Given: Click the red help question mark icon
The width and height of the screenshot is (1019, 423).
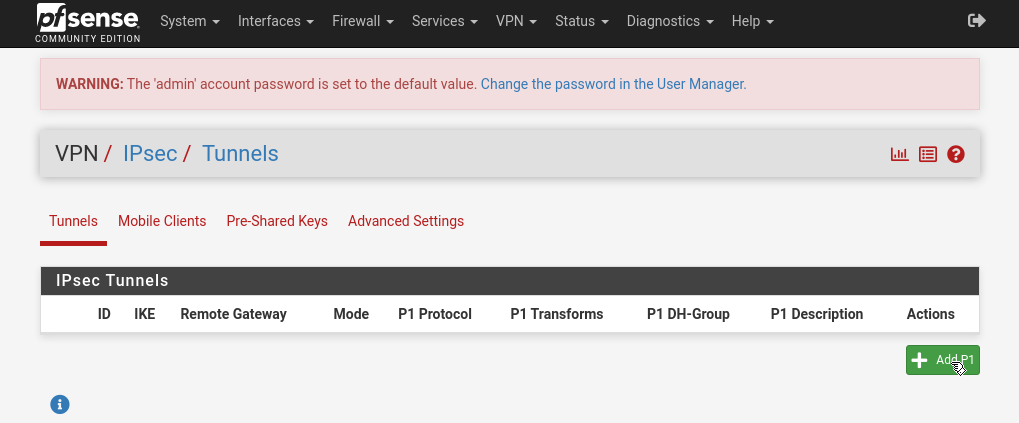Looking at the screenshot, I should click(x=956, y=154).
